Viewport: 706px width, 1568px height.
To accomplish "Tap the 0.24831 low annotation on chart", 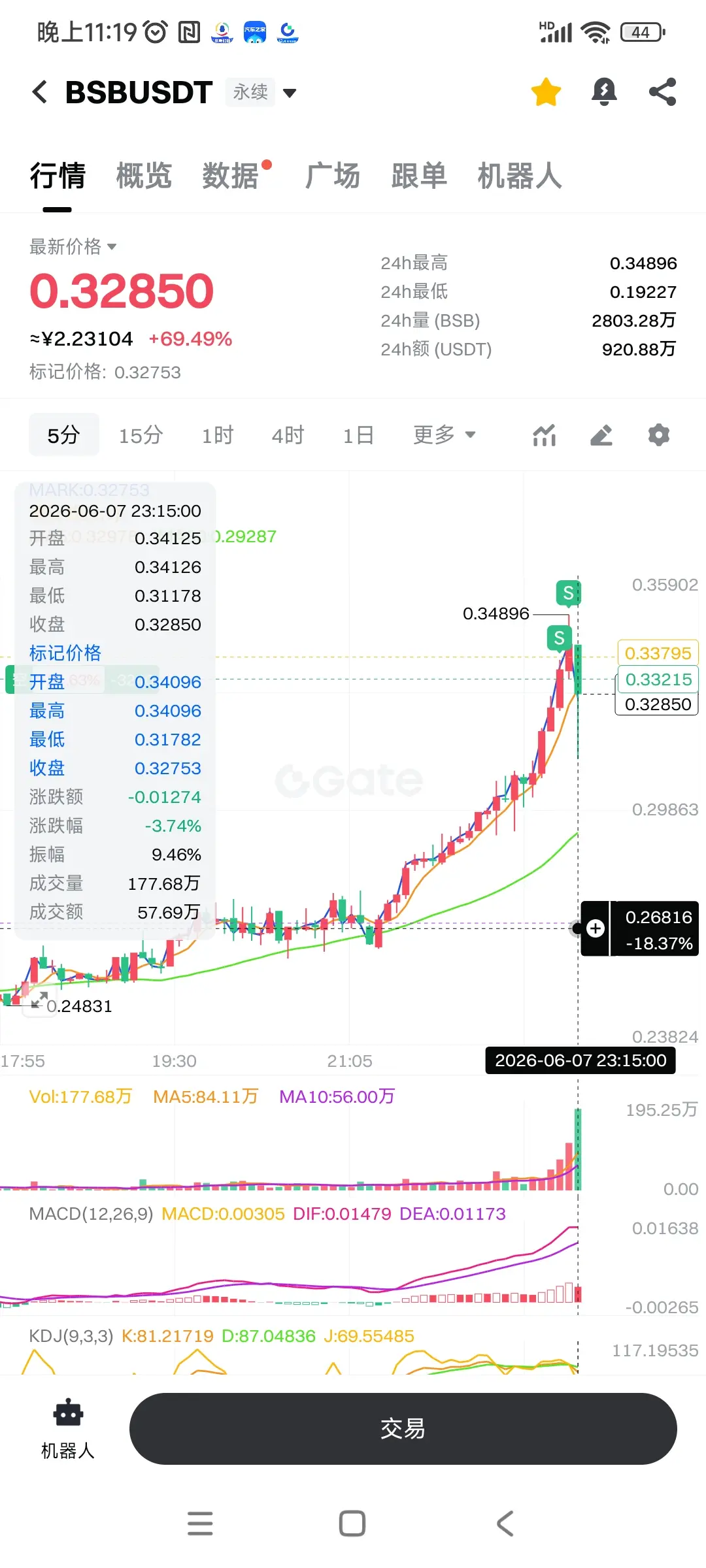I will pyautogui.click(x=79, y=1006).
